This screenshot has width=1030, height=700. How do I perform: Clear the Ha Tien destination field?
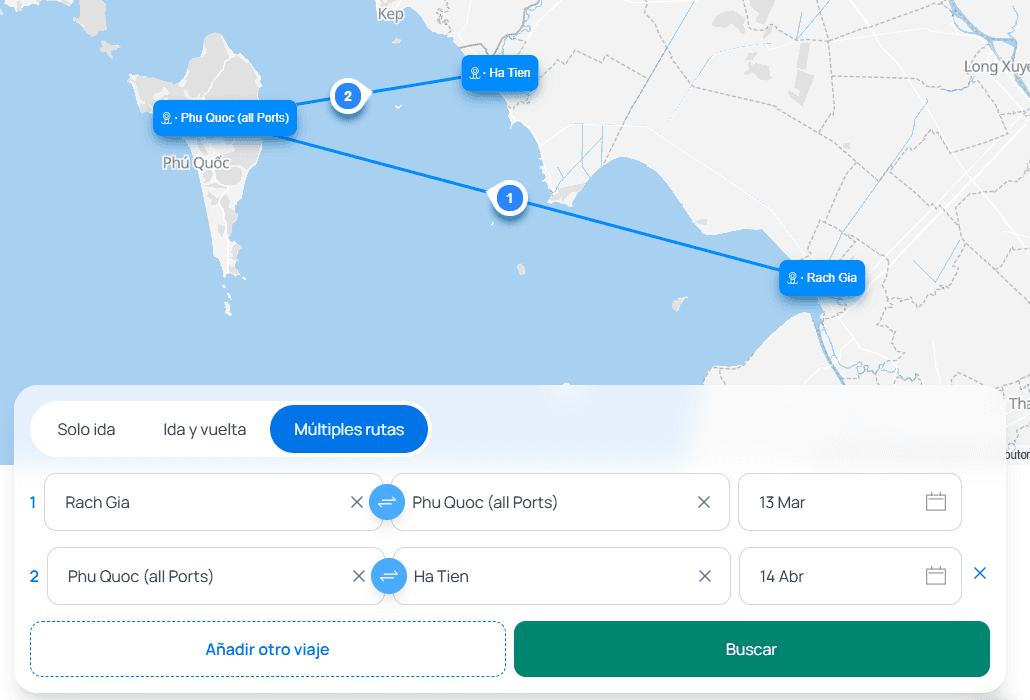point(705,576)
